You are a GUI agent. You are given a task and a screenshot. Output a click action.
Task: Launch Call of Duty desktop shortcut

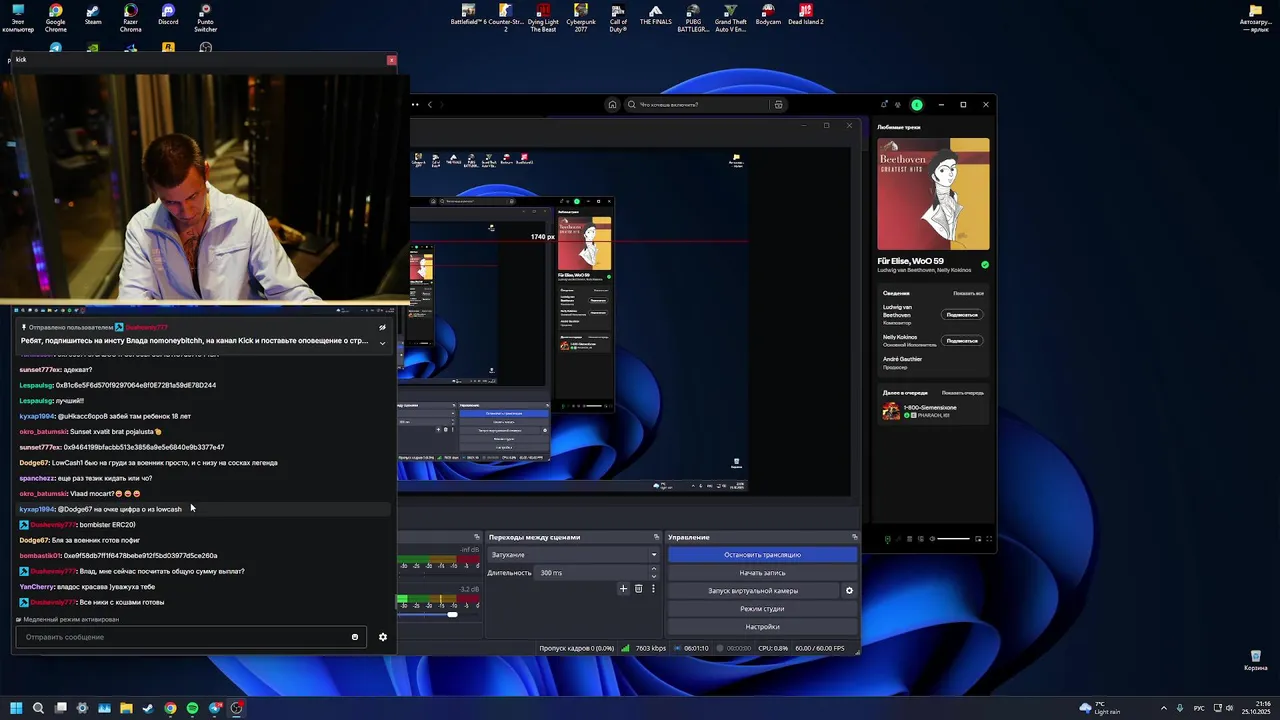[x=618, y=17]
